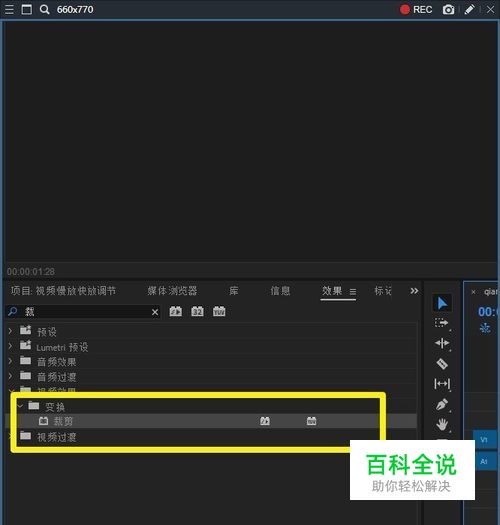The height and width of the screenshot is (525, 500).
Task: Select the Lumetri 预设 row
Action: 212,347
